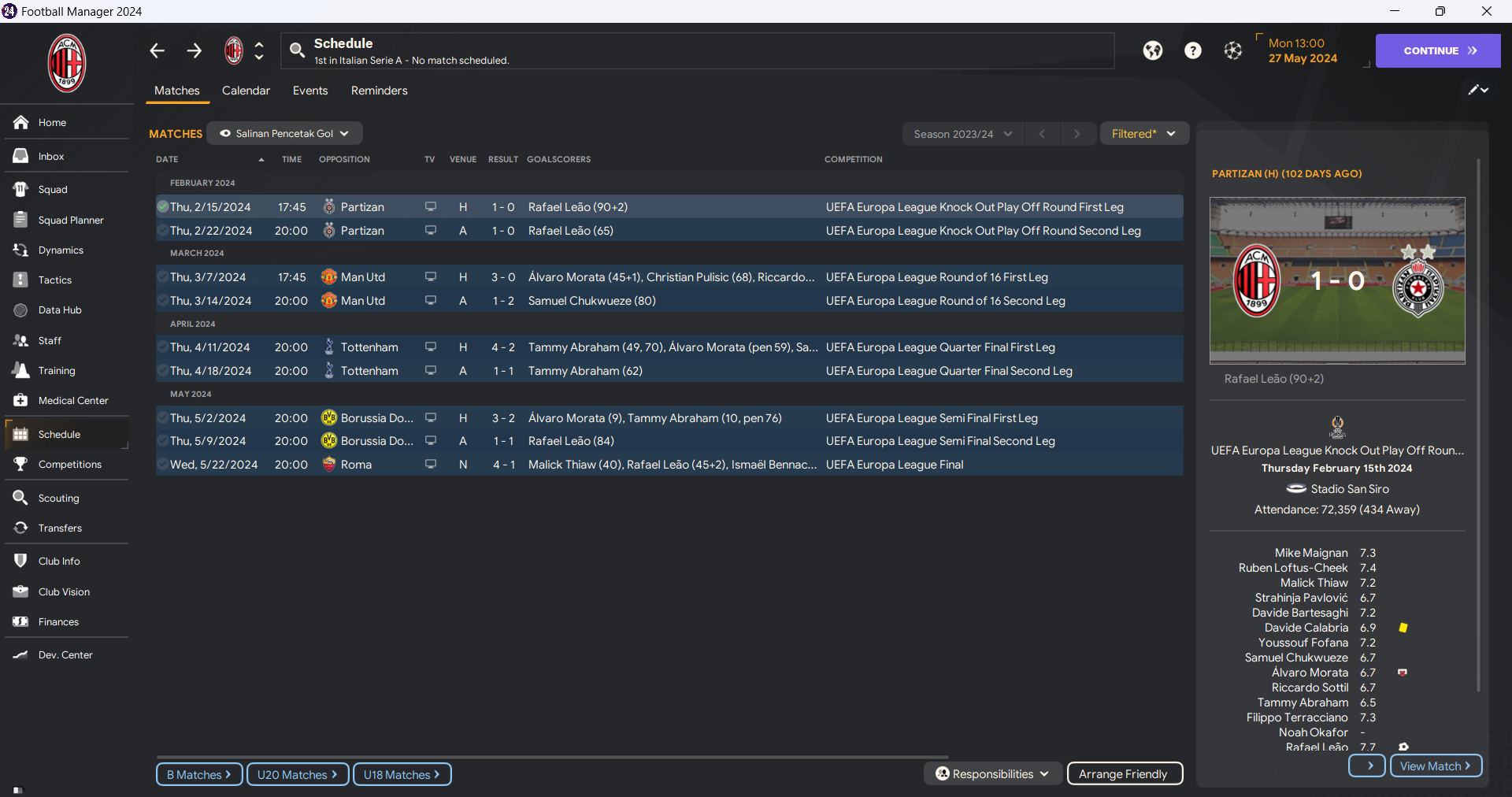Open the world globe icon
The height and width of the screenshot is (797, 1512).
click(1153, 50)
